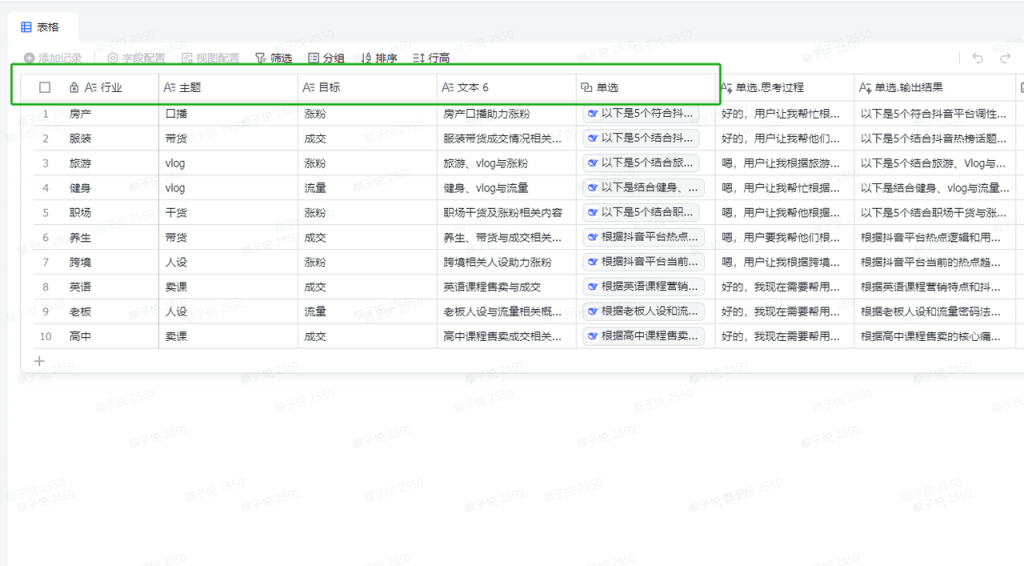Select the 主题 column header
The height and width of the screenshot is (566, 1024).
pos(189,88)
